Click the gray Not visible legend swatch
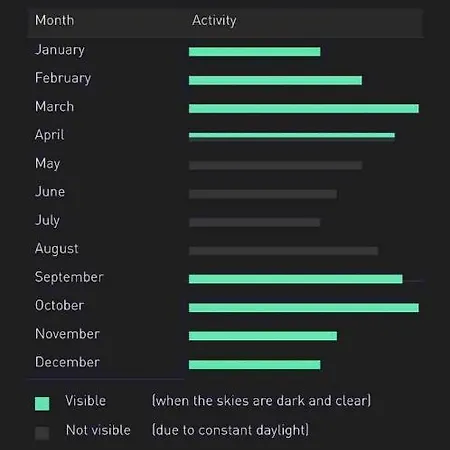 tap(42, 433)
